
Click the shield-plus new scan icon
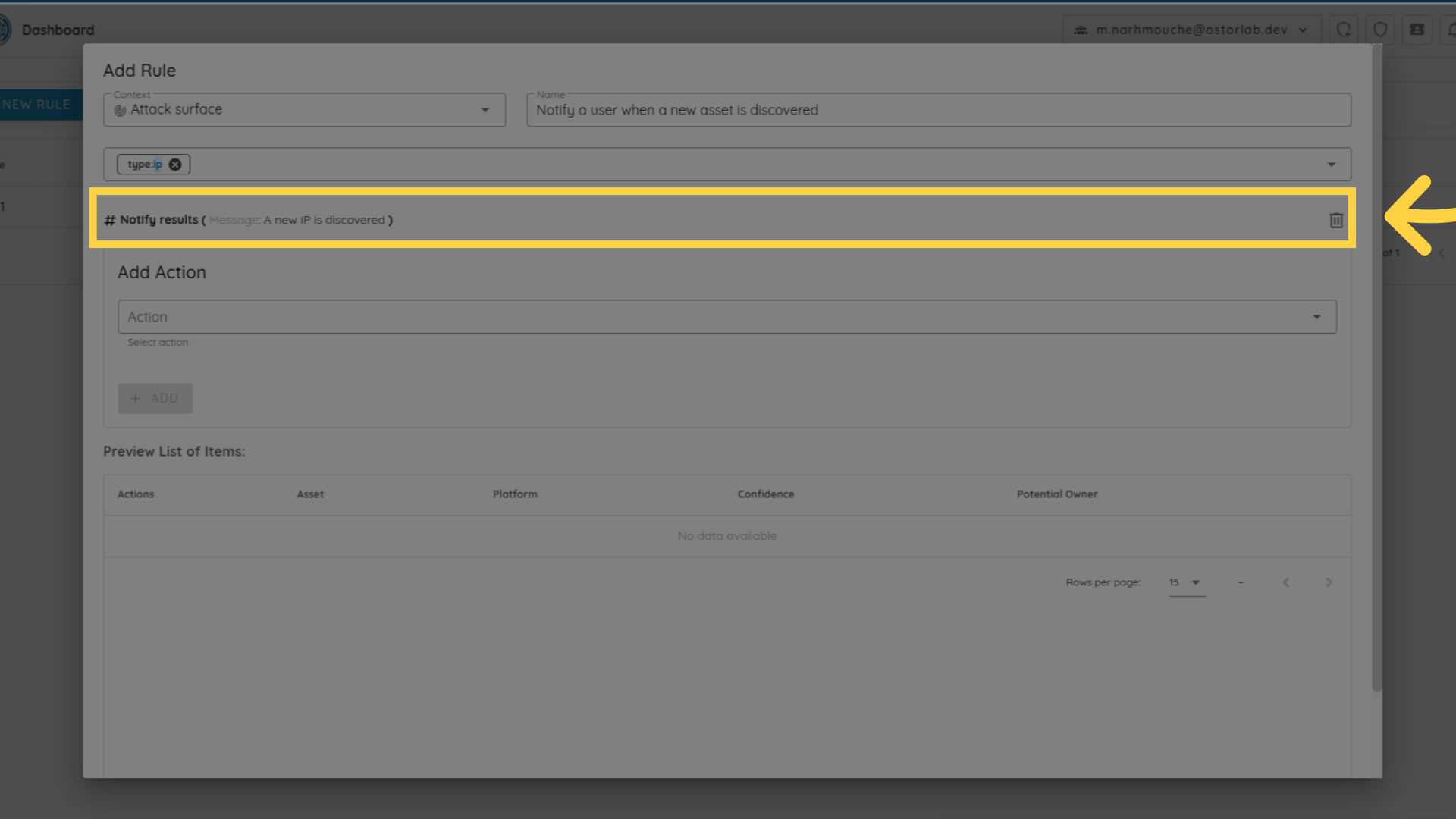(x=1343, y=30)
